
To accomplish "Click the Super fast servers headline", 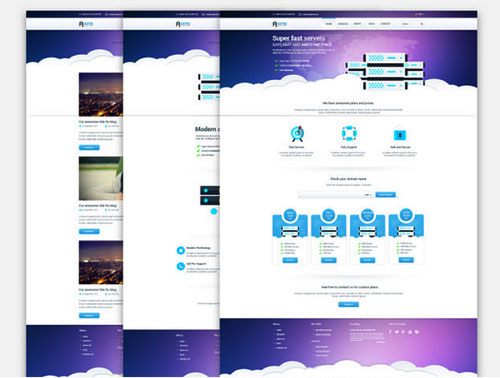I will 299,38.
